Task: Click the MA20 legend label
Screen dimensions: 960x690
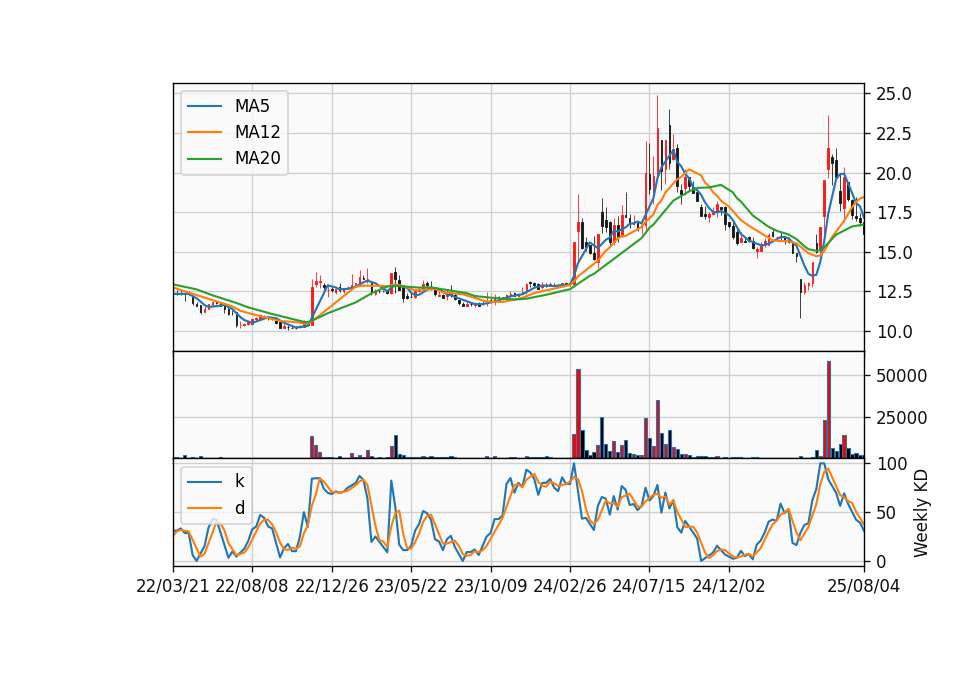Action: [257, 158]
